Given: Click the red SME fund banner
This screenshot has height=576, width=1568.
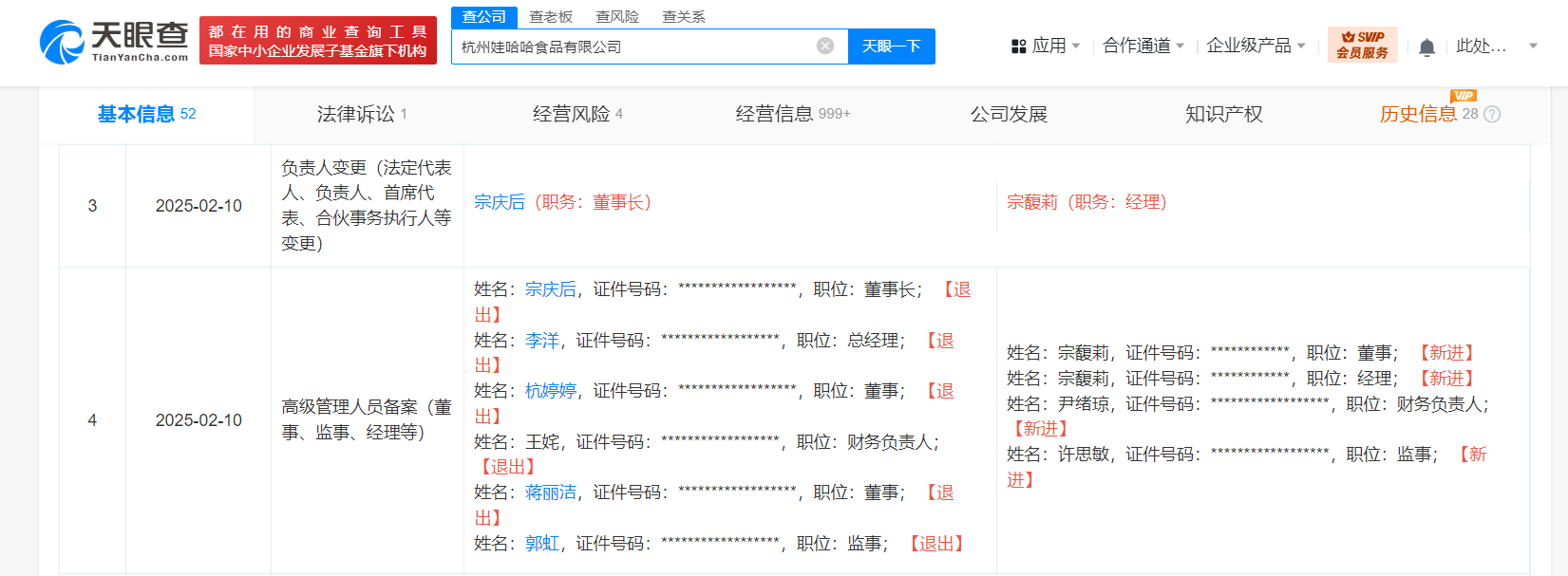Looking at the screenshot, I should point(318,41).
